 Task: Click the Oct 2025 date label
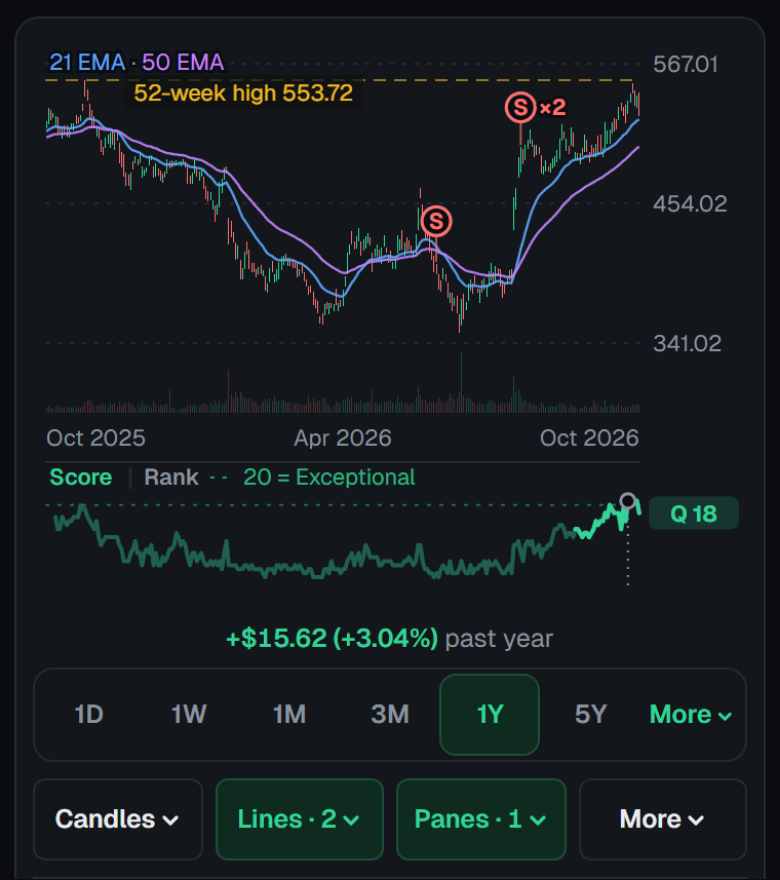pyautogui.click(x=96, y=438)
